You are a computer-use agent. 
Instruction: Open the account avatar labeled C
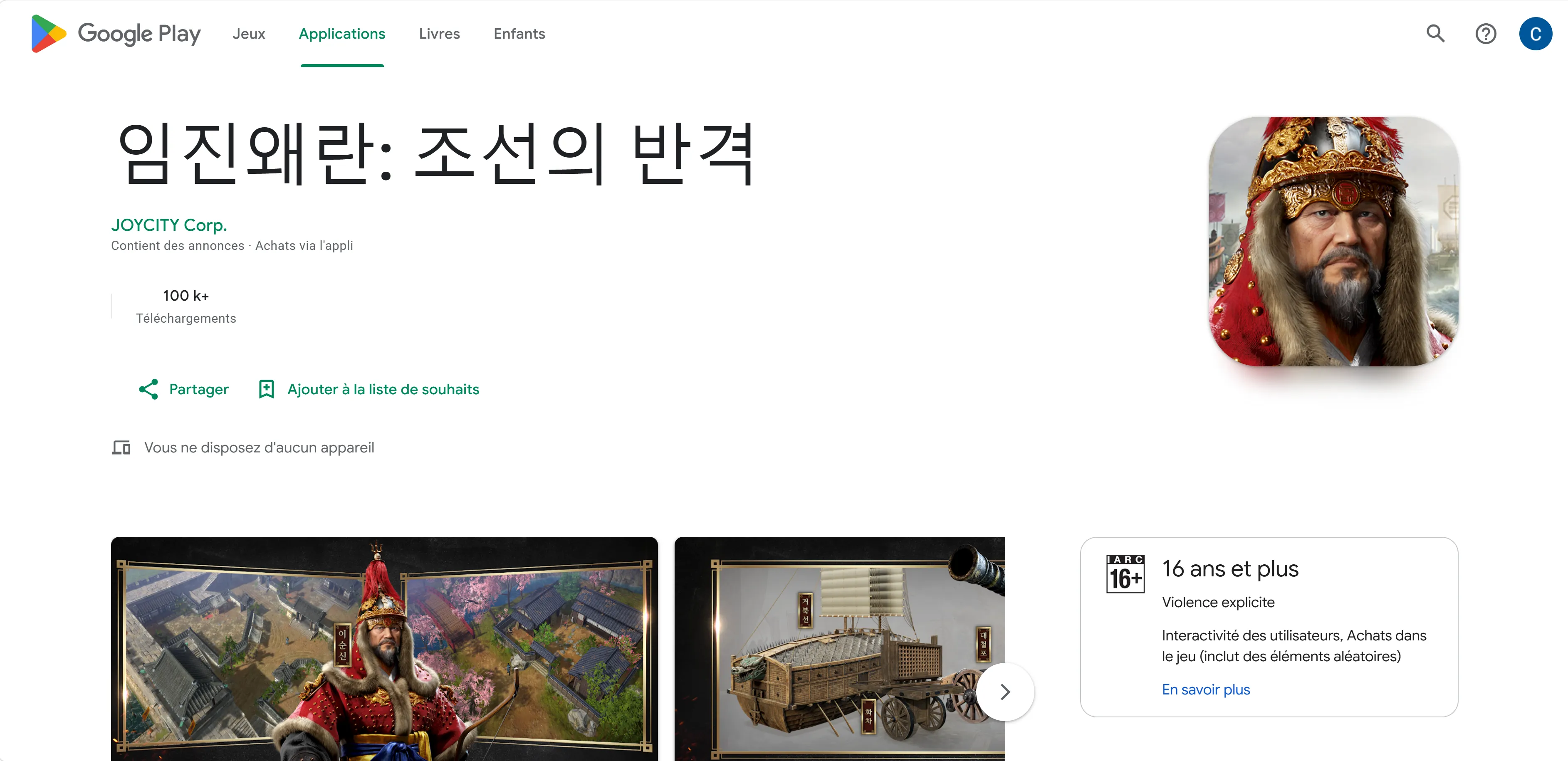coord(1535,34)
